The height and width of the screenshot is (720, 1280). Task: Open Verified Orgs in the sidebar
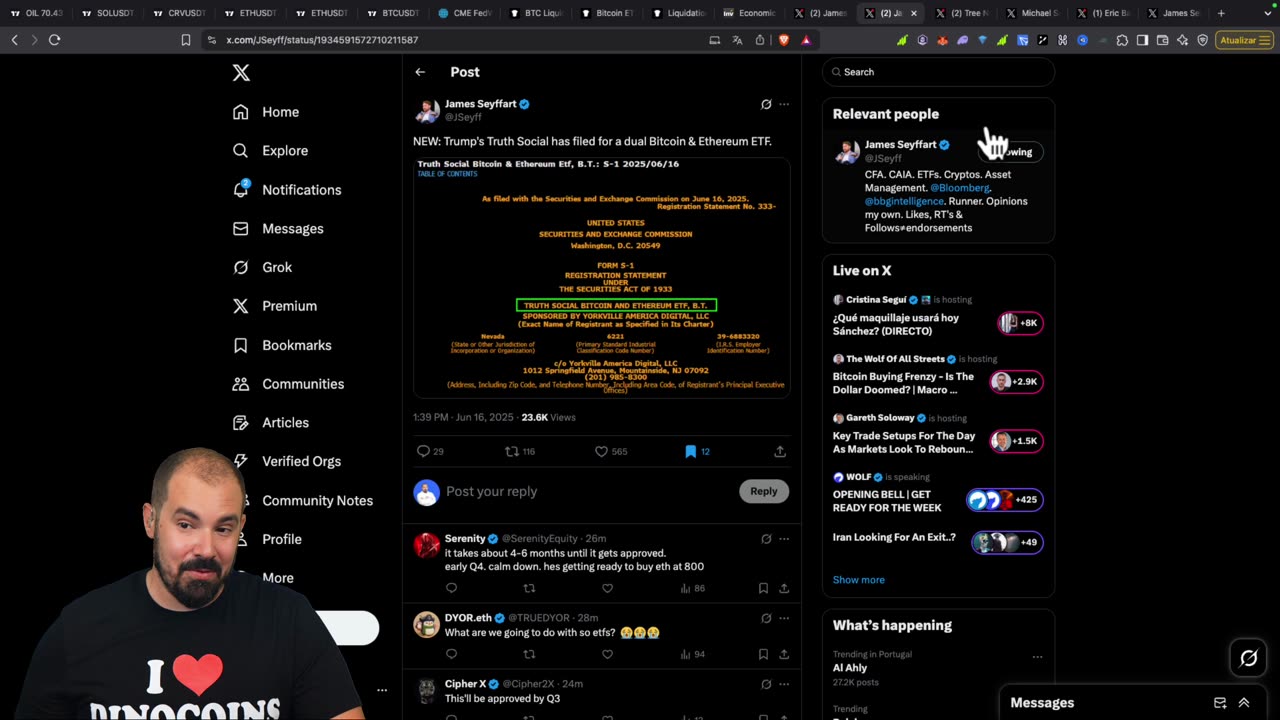coord(287,461)
